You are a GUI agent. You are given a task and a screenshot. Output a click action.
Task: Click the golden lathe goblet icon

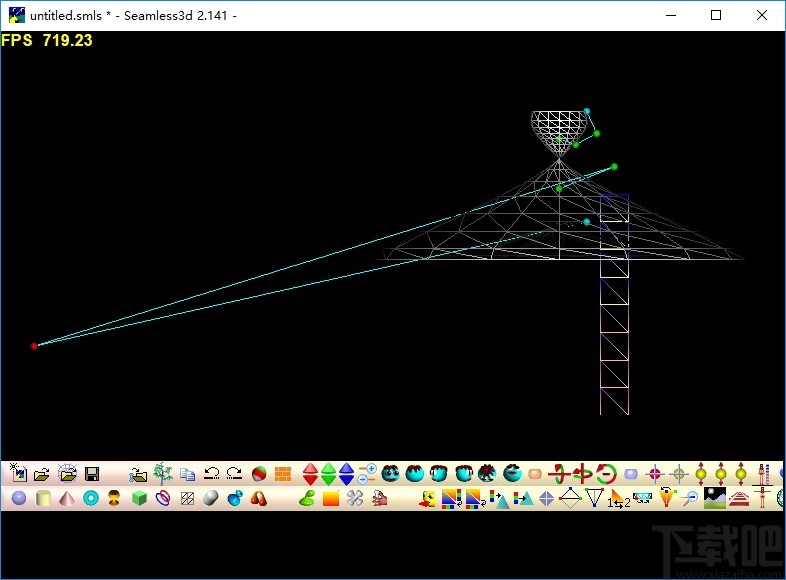114,499
